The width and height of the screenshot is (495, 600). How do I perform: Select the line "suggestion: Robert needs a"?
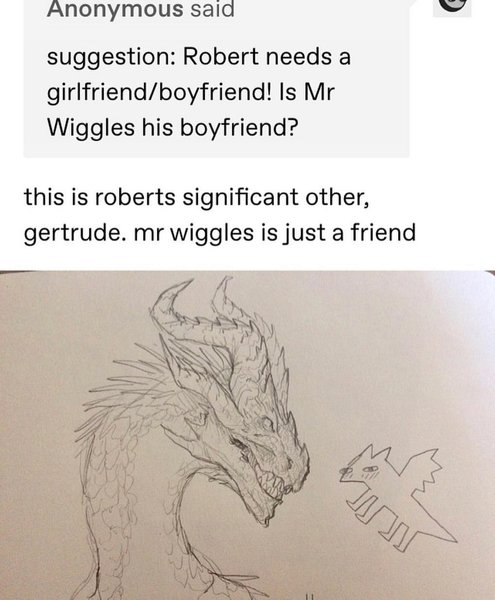tap(199, 58)
